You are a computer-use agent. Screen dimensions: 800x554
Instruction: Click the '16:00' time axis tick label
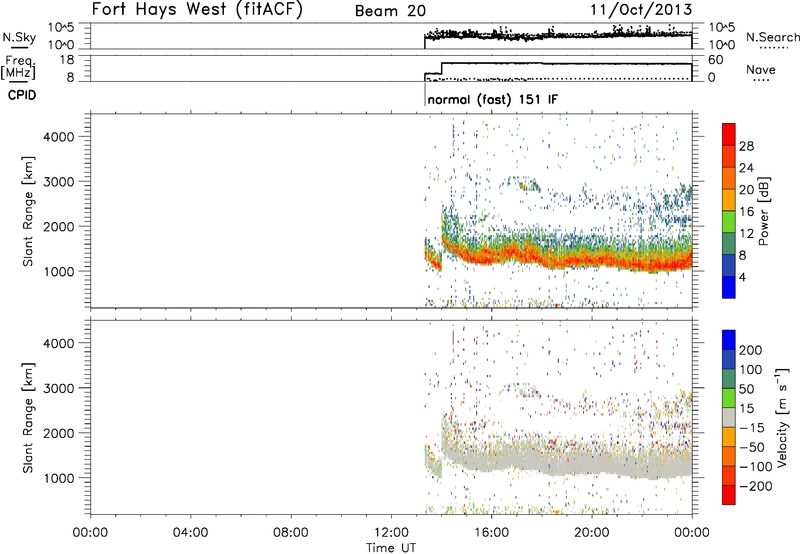(x=491, y=533)
